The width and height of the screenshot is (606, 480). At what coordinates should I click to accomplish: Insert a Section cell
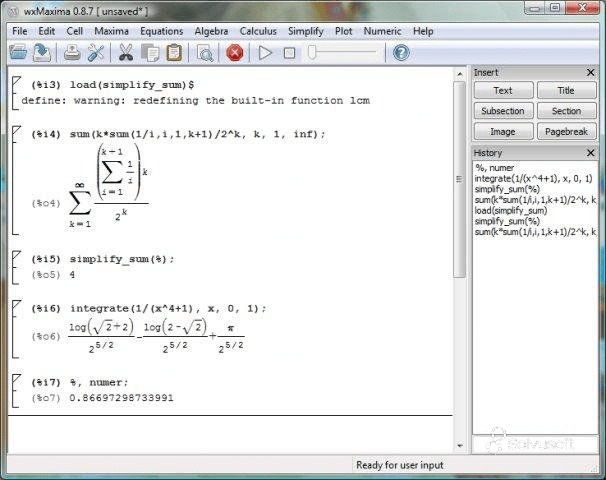pyautogui.click(x=566, y=111)
